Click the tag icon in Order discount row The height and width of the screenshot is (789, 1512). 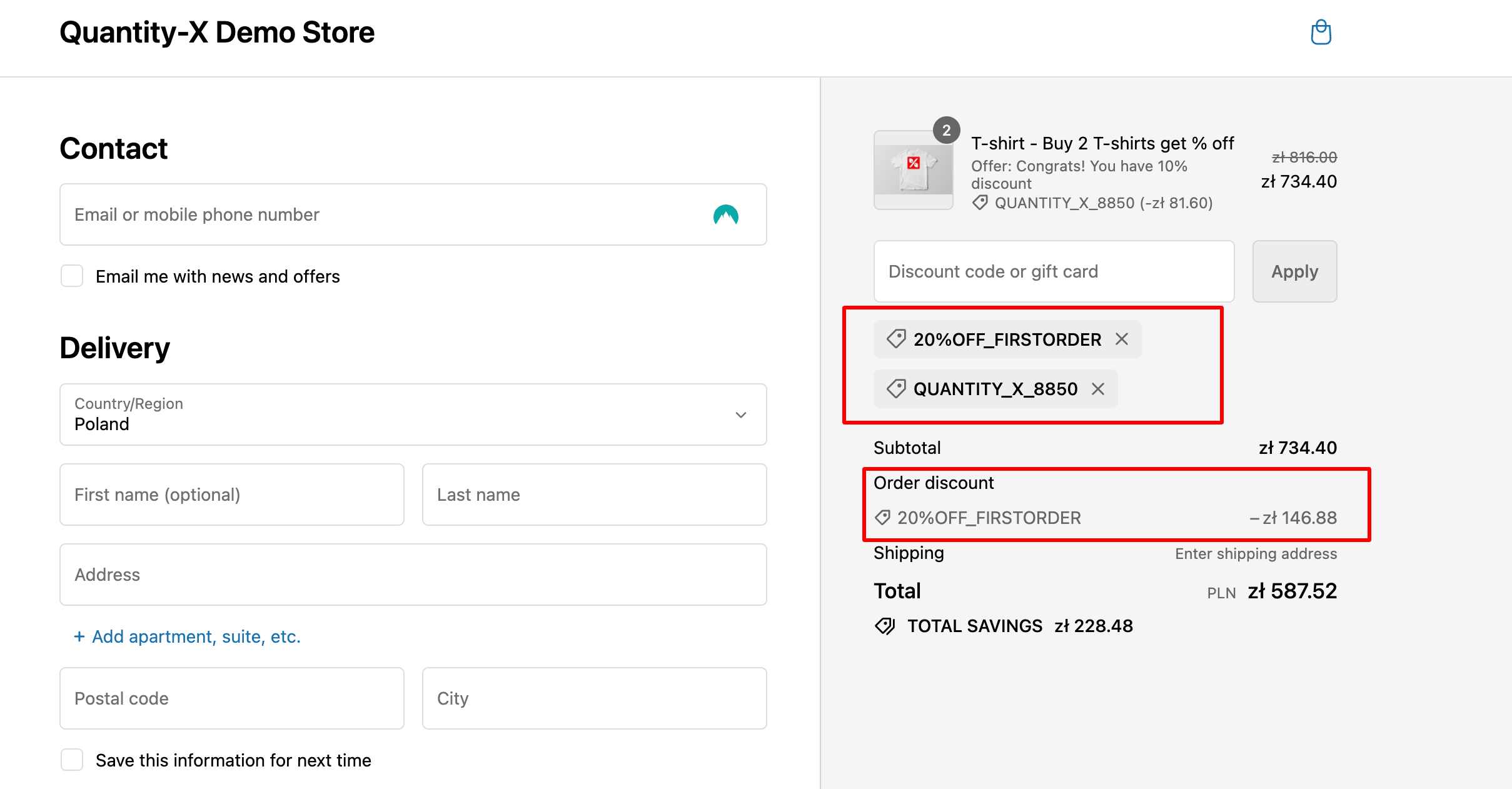pos(882,518)
